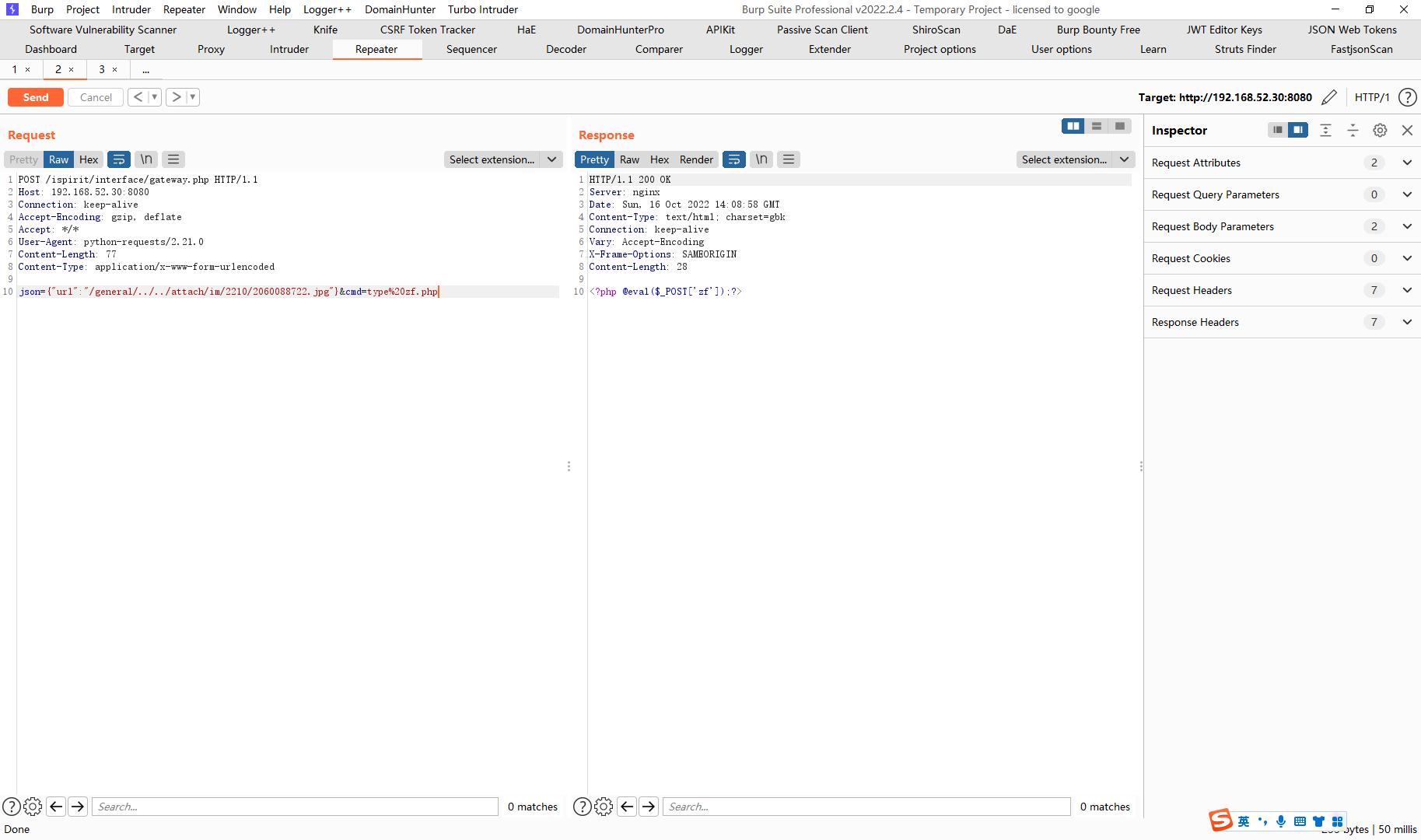Open history back dropdown arrow
This screenshot has height=840, width=1421.
155,97
